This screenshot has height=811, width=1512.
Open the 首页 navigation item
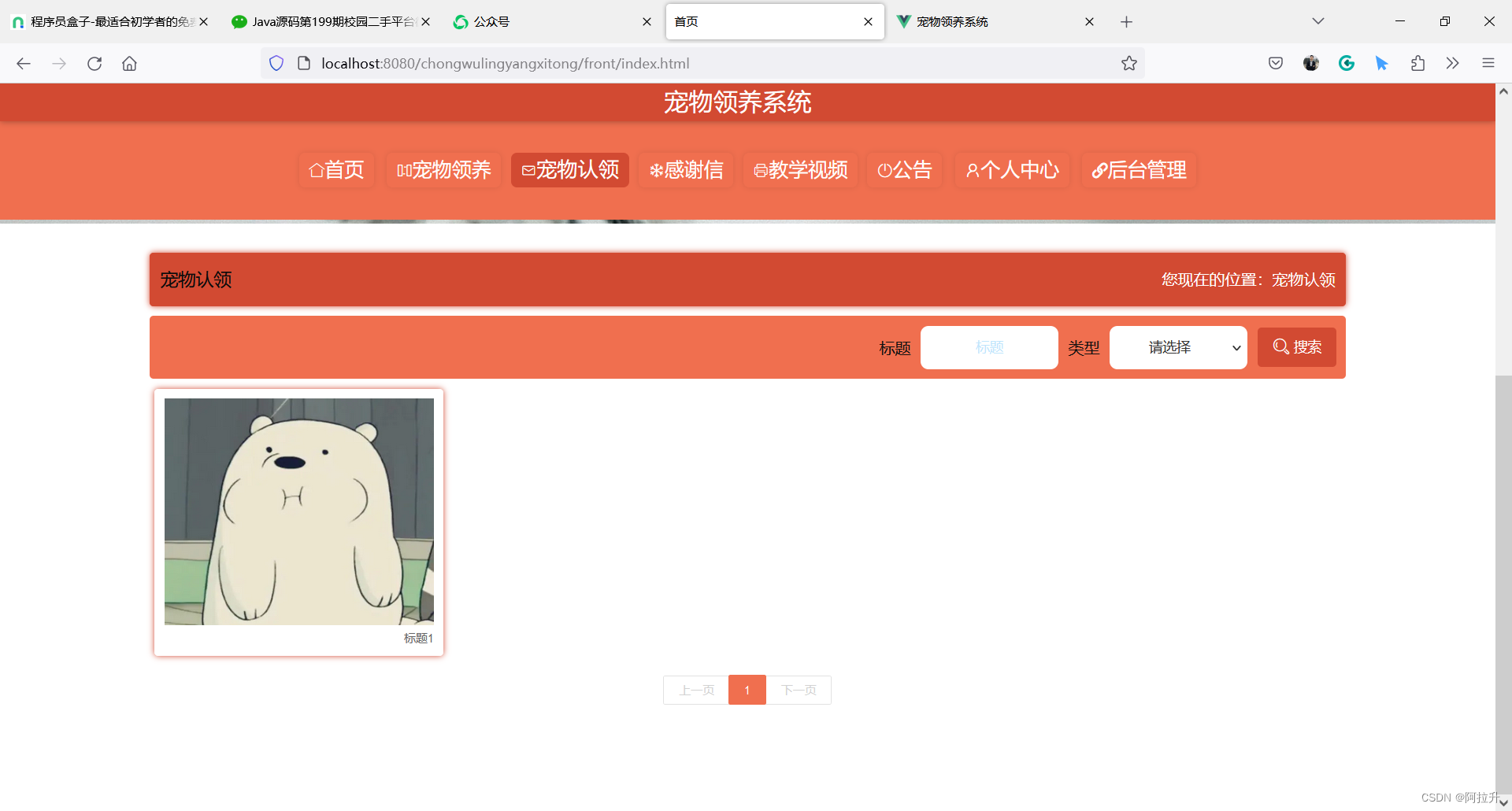pos(336,170)
